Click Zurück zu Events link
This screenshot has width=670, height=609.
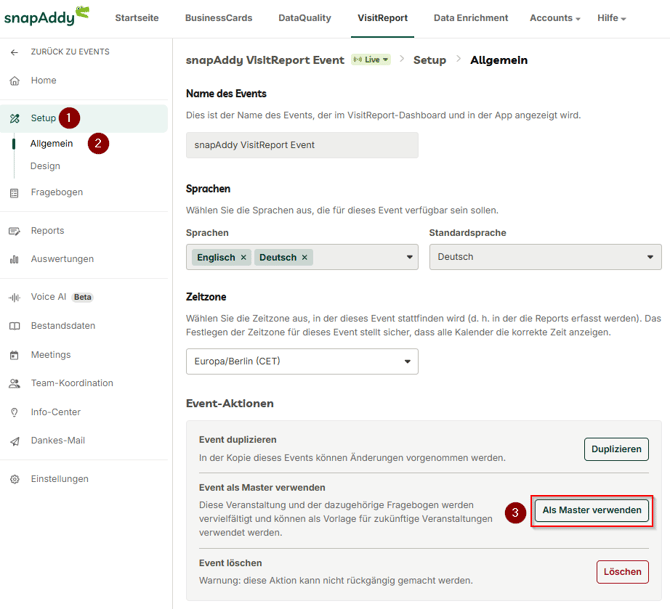[70, 52]
